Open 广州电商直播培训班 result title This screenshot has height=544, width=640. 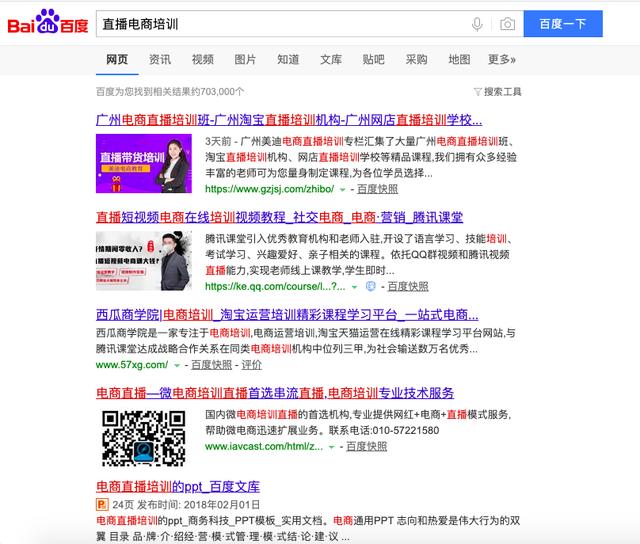coord(289,120)
